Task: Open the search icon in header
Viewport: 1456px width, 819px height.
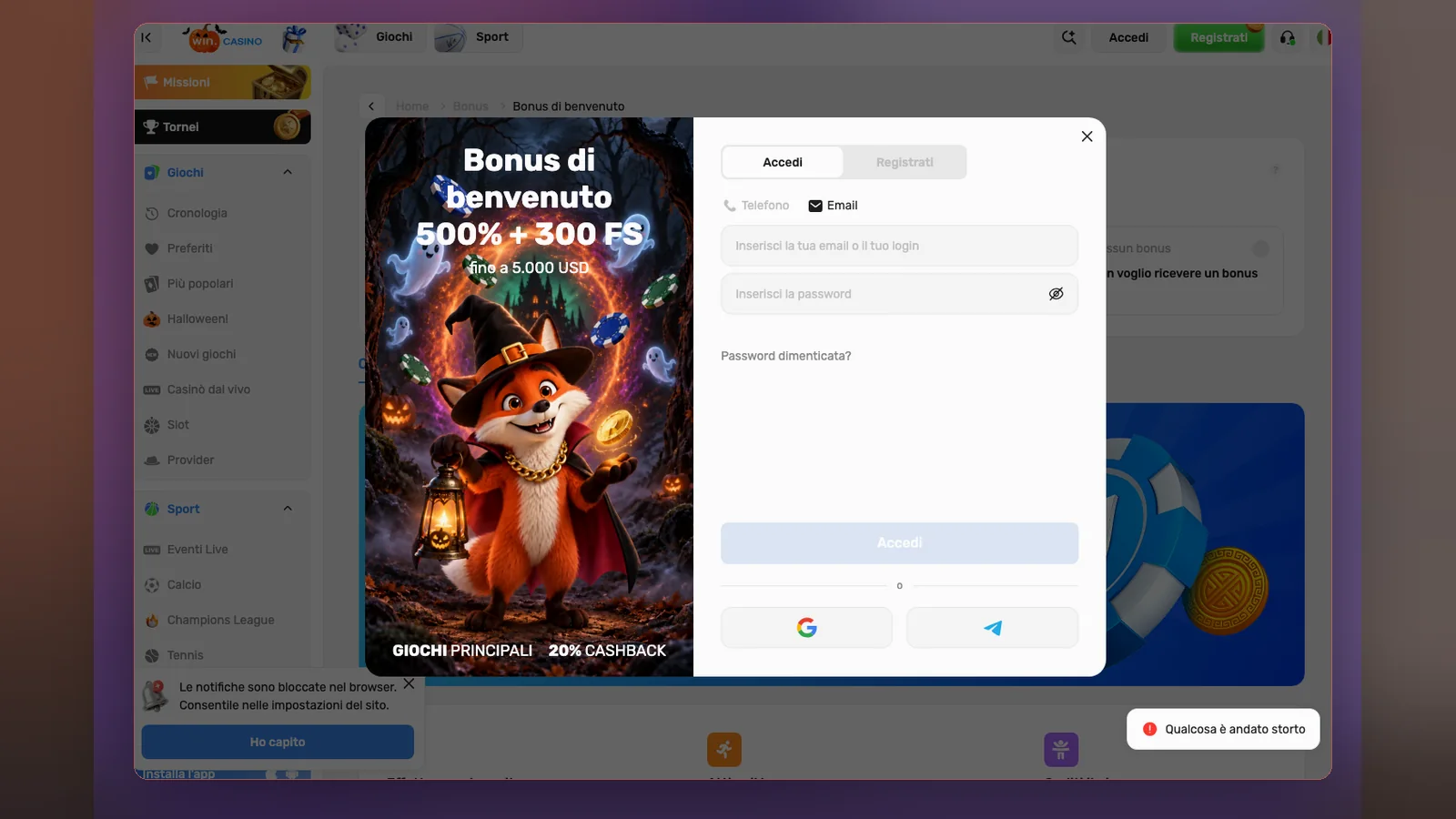Action: pyautogui.click(x=1069, y=37)
